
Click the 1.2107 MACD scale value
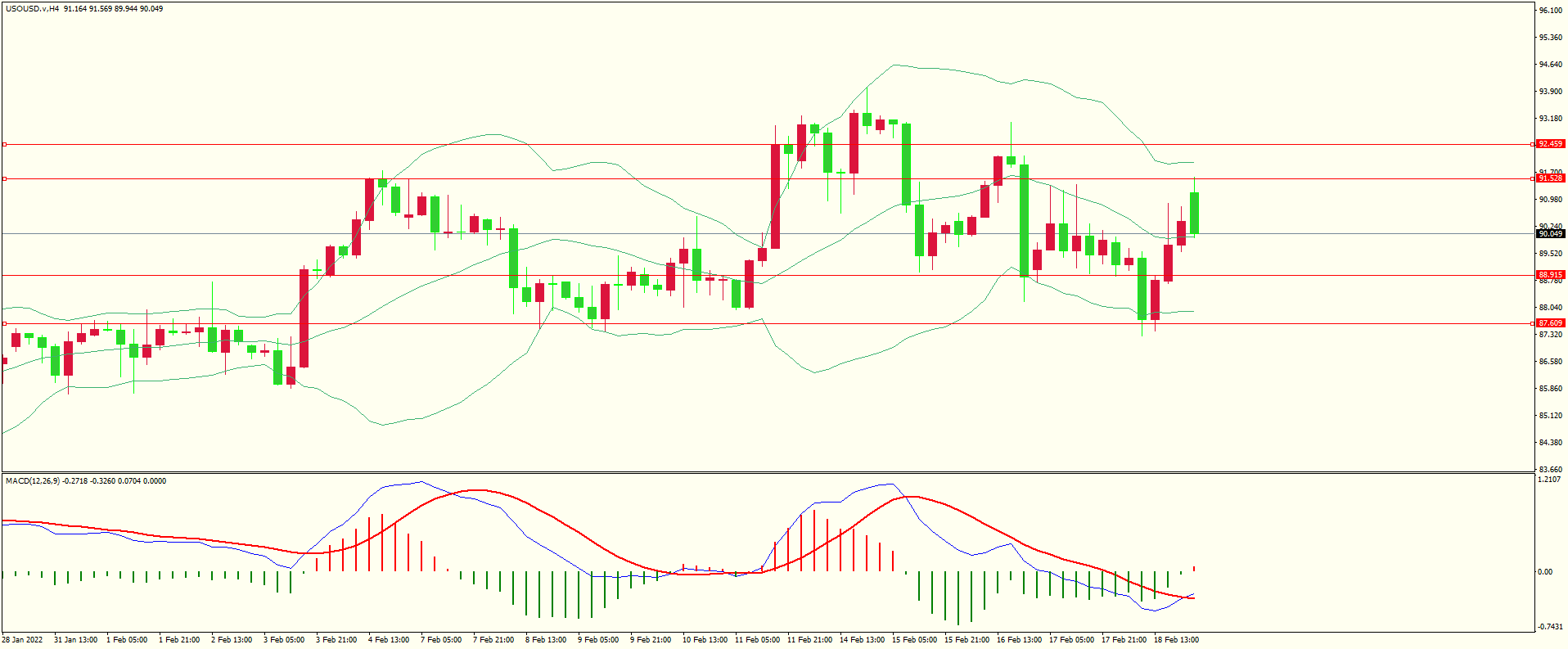[x=1550, y=480]
